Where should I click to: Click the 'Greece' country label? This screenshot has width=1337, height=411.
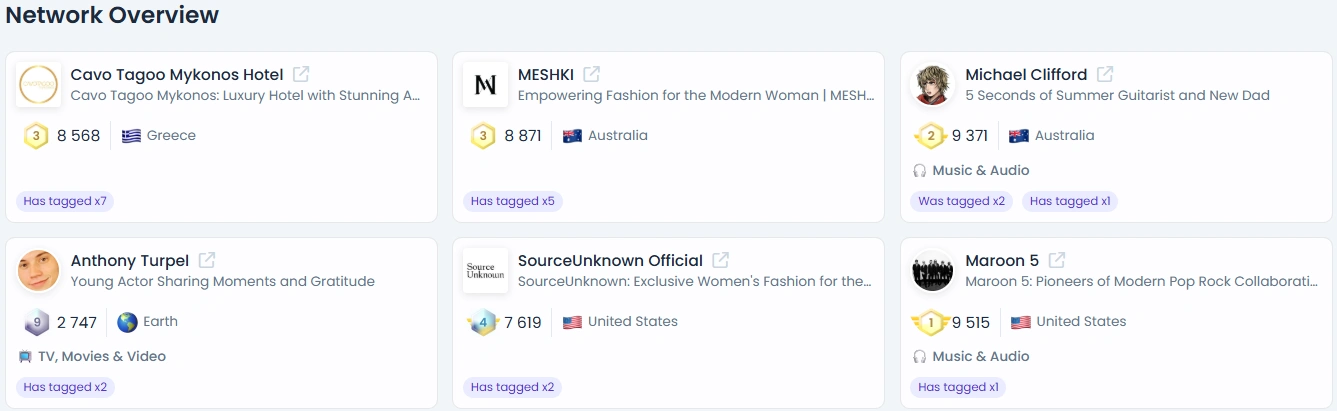(x=171, y=136)
